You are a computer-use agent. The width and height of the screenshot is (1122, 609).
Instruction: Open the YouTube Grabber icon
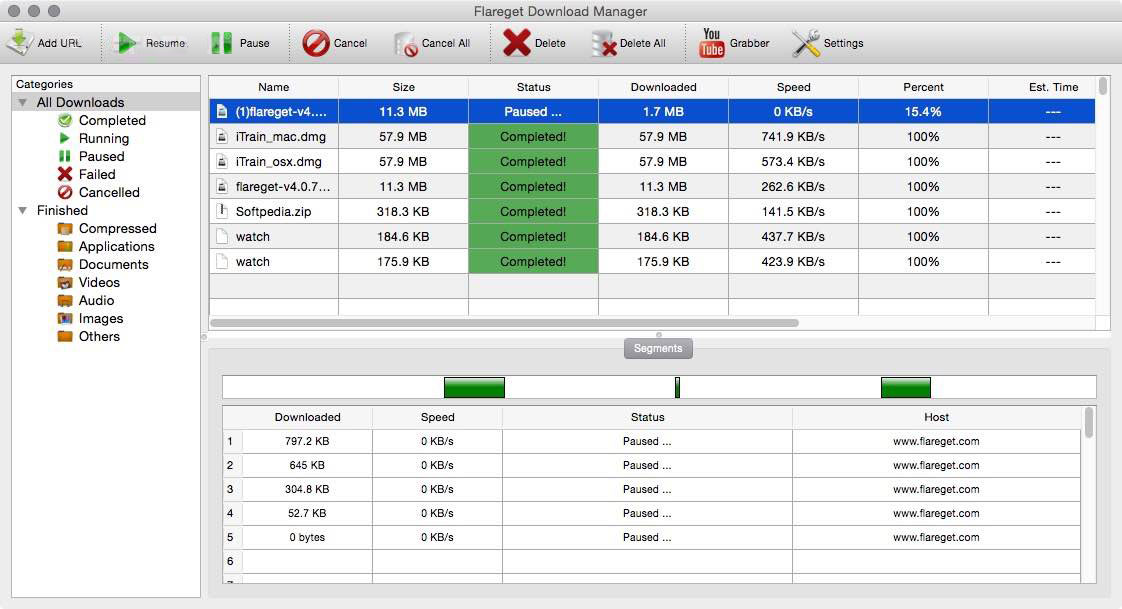[711, 43]
